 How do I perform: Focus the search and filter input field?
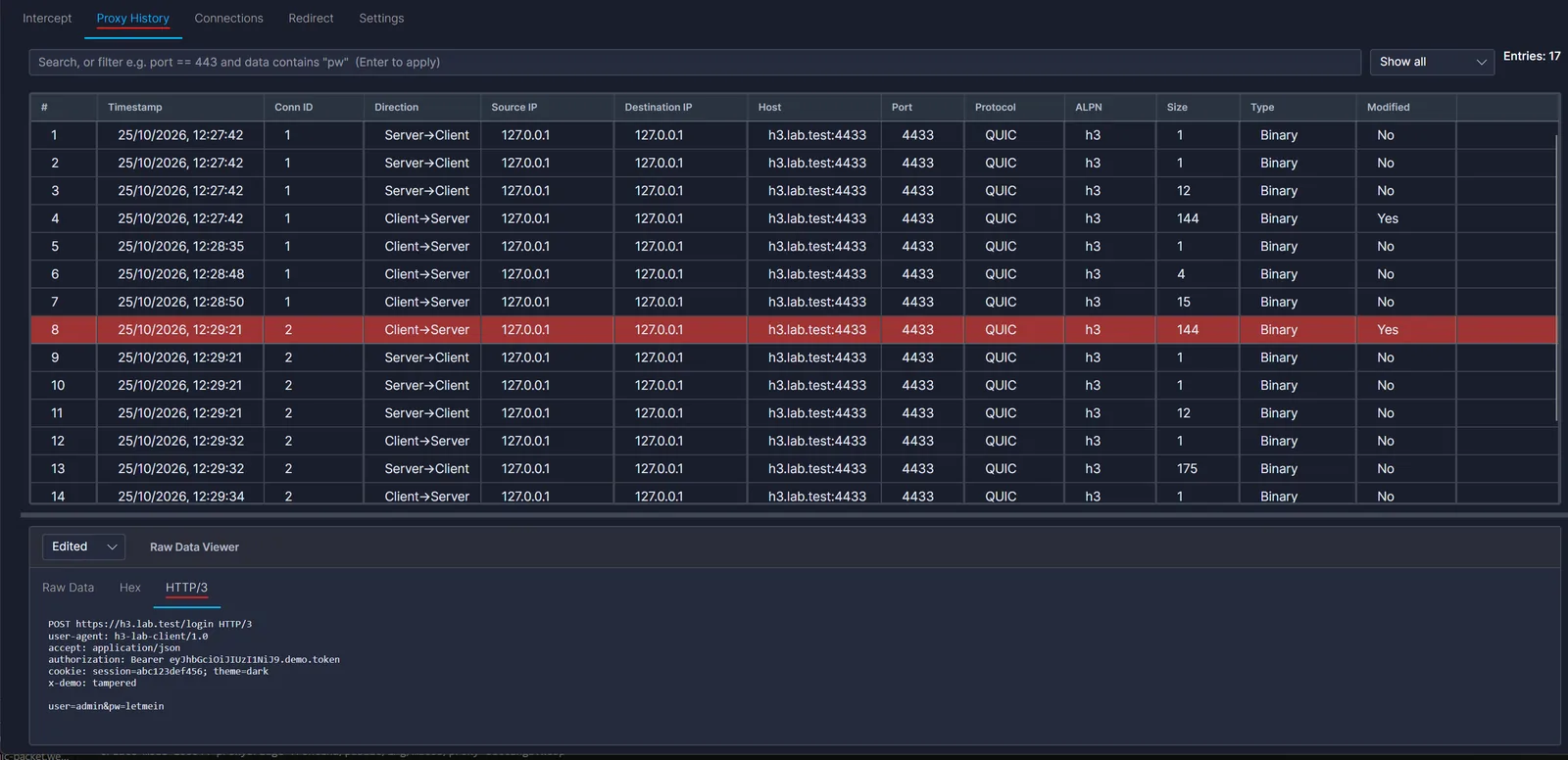coord(695,62)
